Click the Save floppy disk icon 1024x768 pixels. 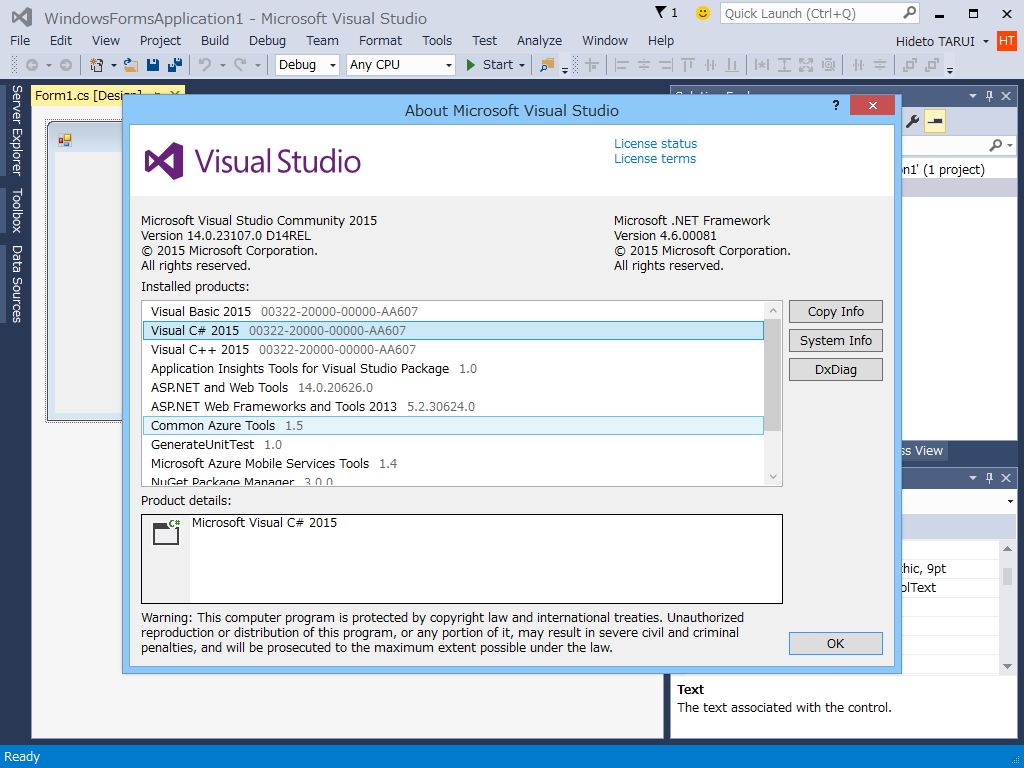tap(153, 65)
